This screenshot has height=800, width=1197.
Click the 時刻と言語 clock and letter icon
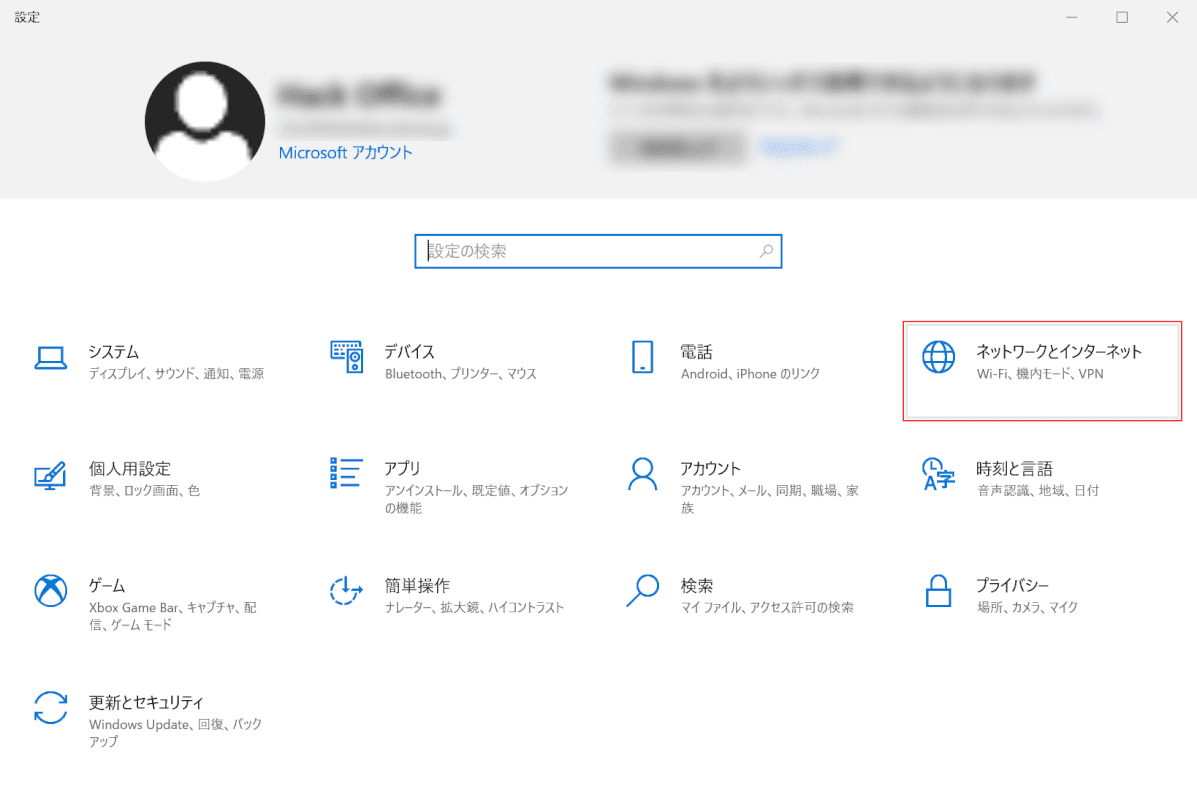tap(938, 474)
